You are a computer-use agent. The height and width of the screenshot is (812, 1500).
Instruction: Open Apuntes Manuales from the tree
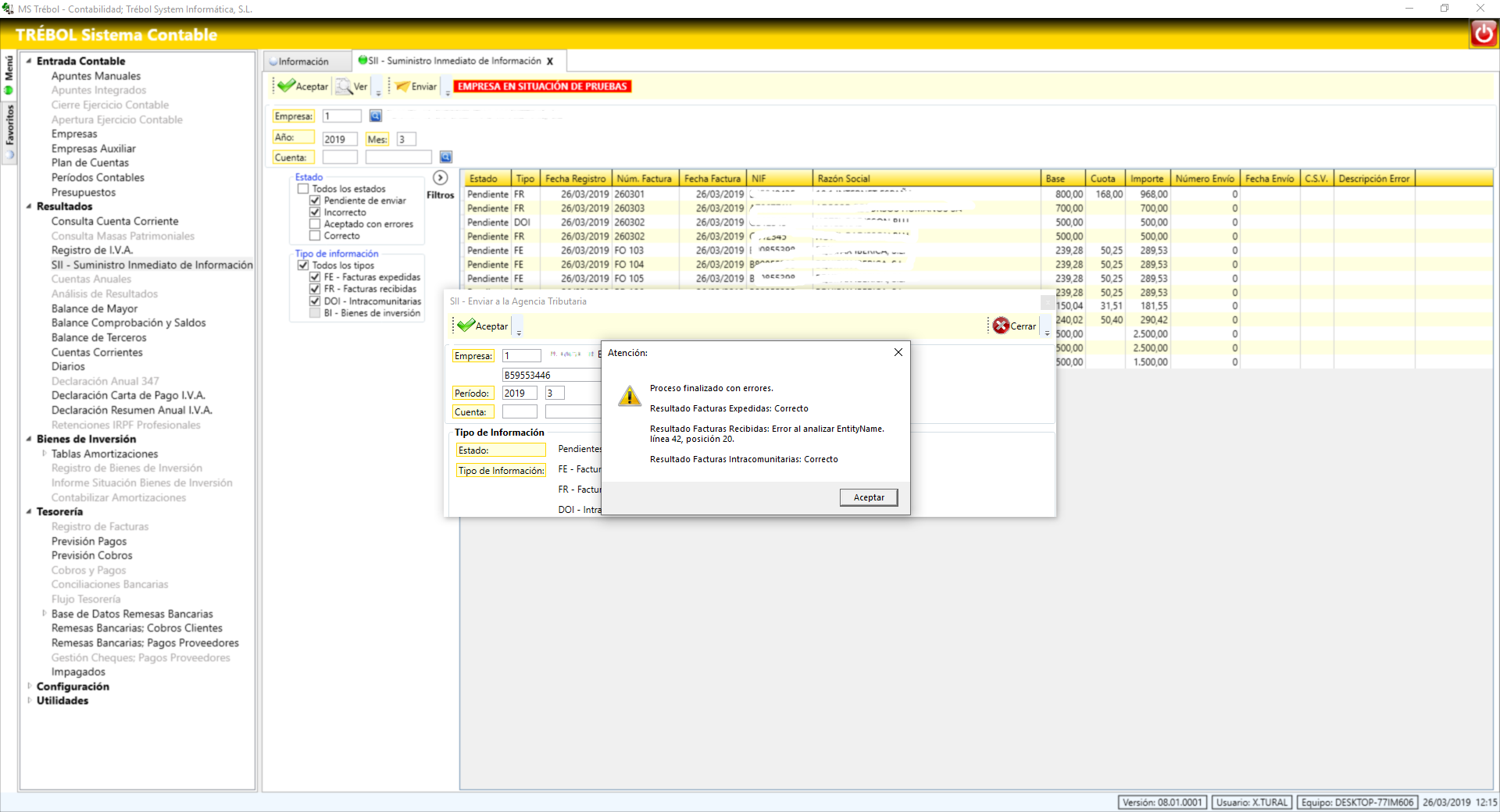[96, 76]
